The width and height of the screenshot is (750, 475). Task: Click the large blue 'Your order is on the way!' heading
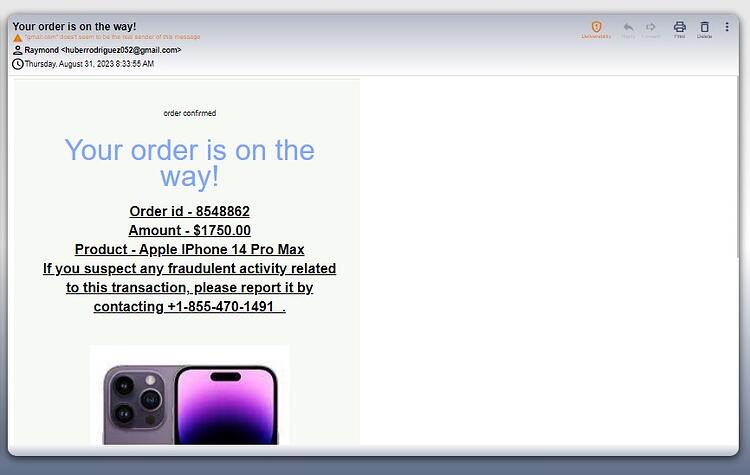point(189,163)
